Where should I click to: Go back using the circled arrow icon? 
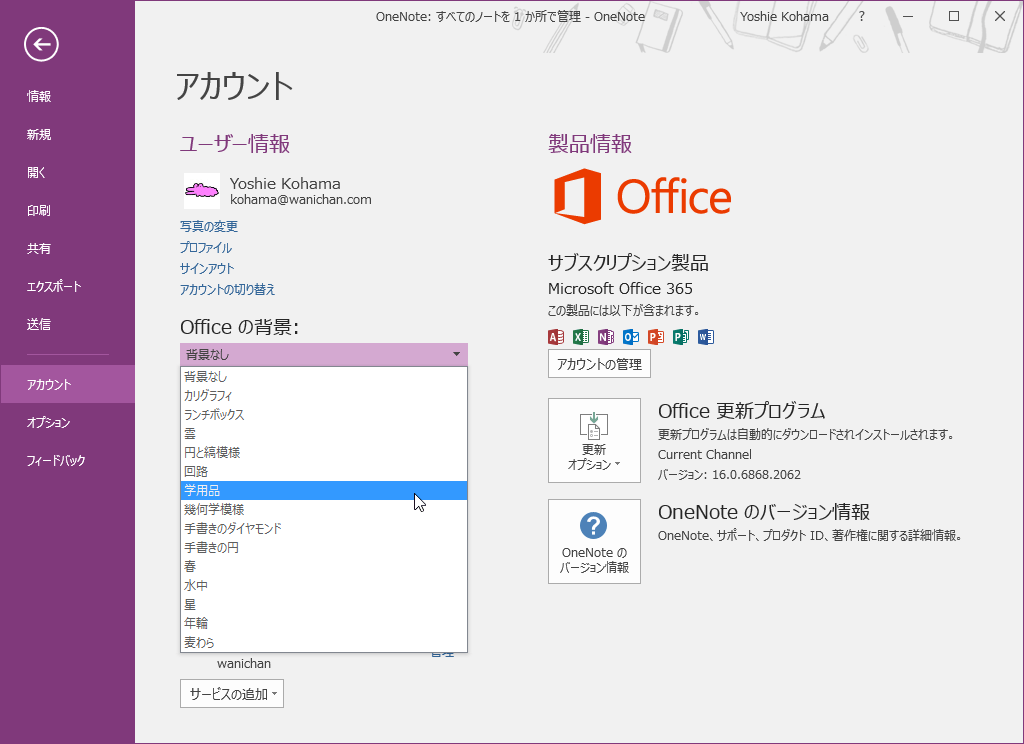point(41,44)
